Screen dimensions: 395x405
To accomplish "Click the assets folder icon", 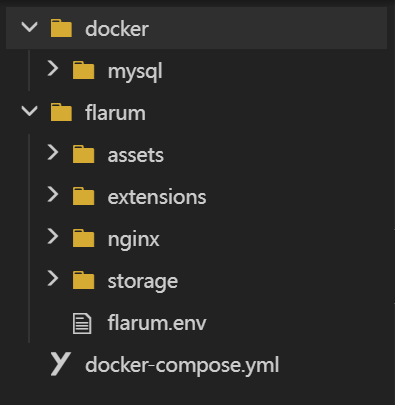I will pyautogui.click(x=83, y=154).
